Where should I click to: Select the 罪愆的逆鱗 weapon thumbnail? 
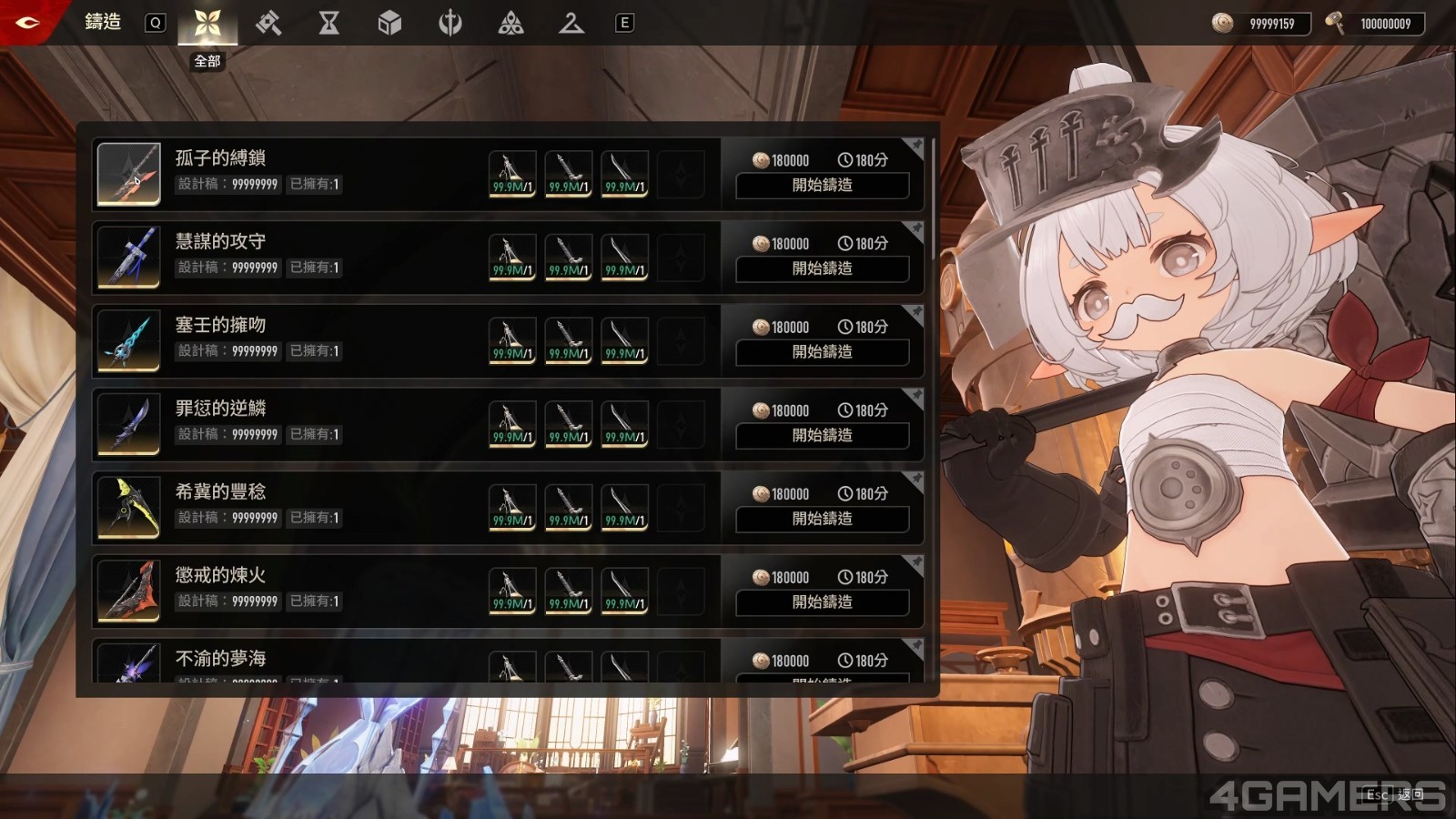tap(128, 423)
